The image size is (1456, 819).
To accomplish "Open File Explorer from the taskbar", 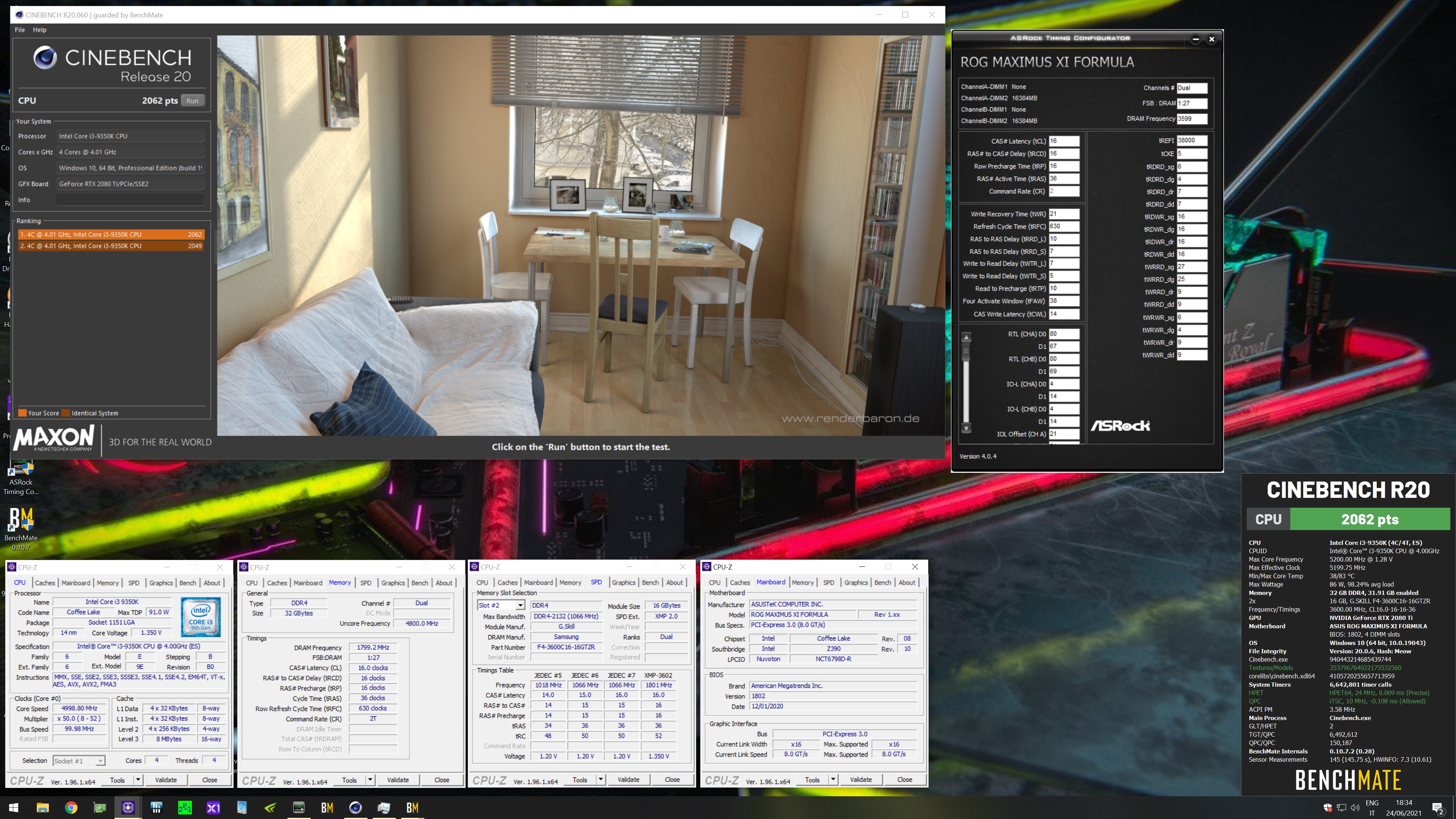I will coord(42,808).
